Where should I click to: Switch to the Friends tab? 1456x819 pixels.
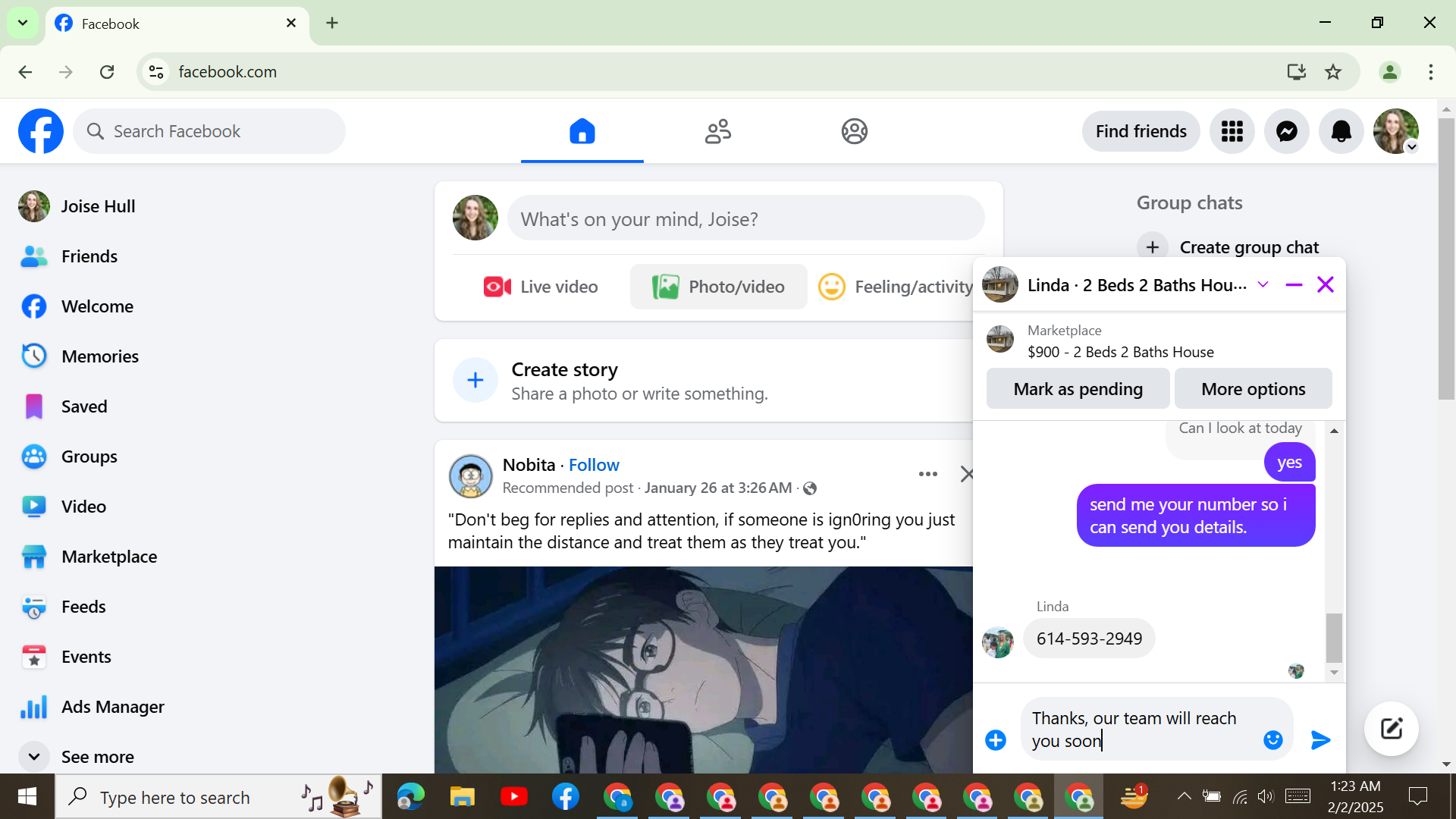point(717,131)
